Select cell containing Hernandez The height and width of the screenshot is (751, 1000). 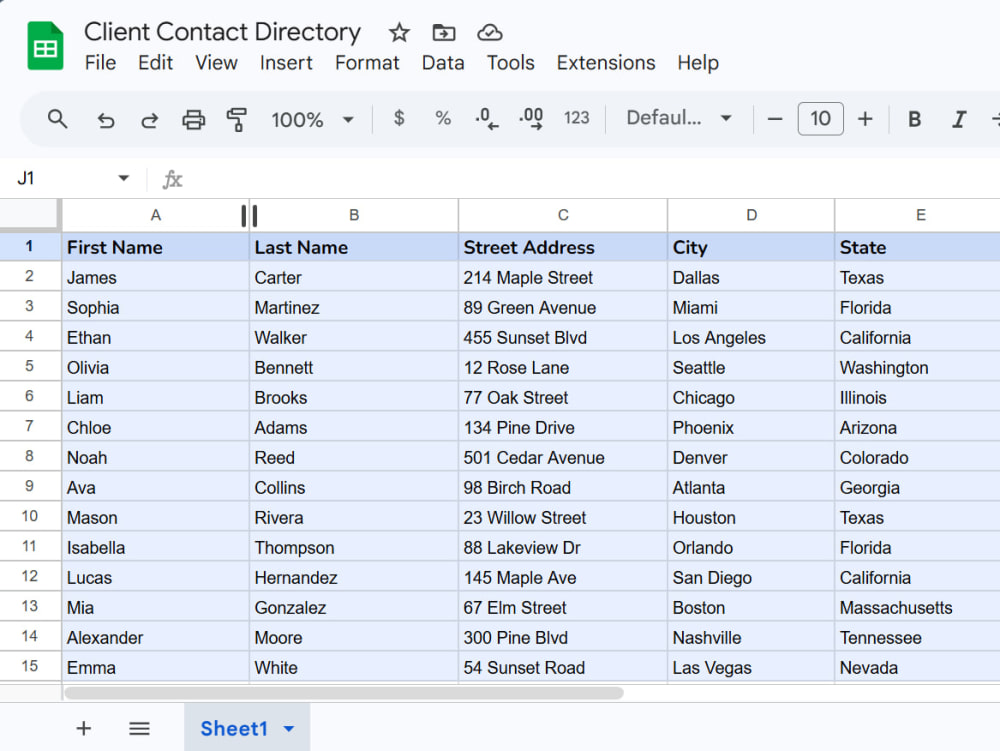point(354,577)
